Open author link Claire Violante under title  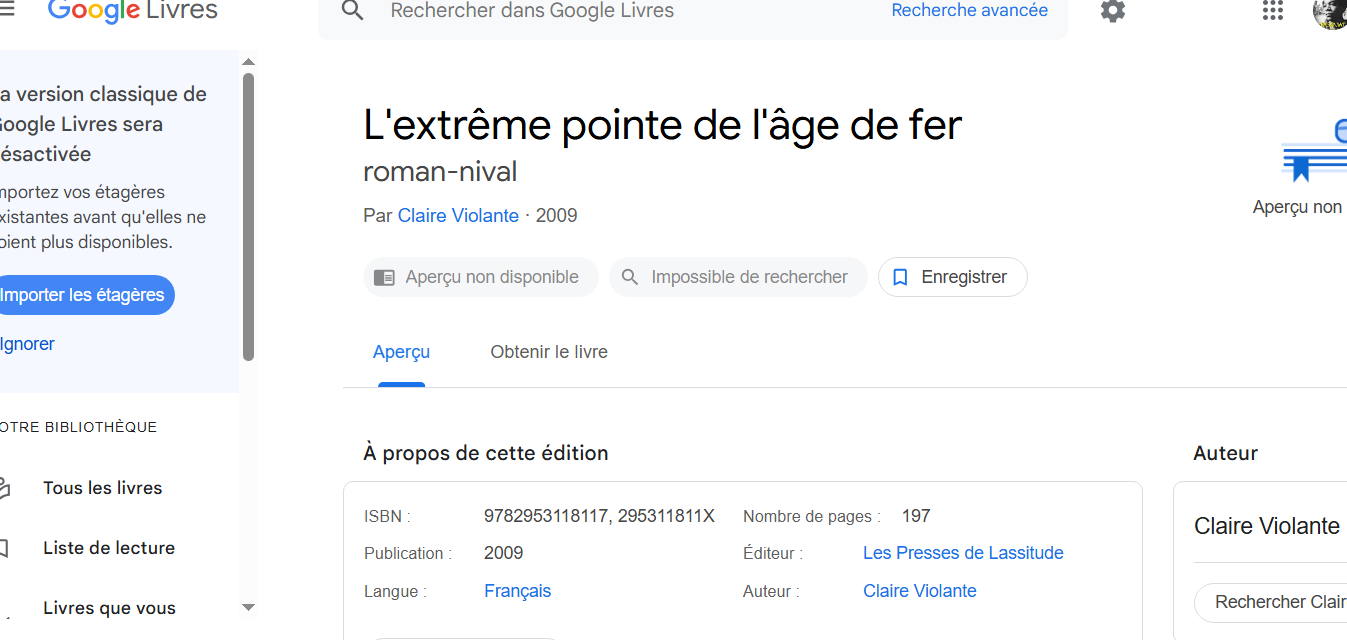(x=458, y=216)
